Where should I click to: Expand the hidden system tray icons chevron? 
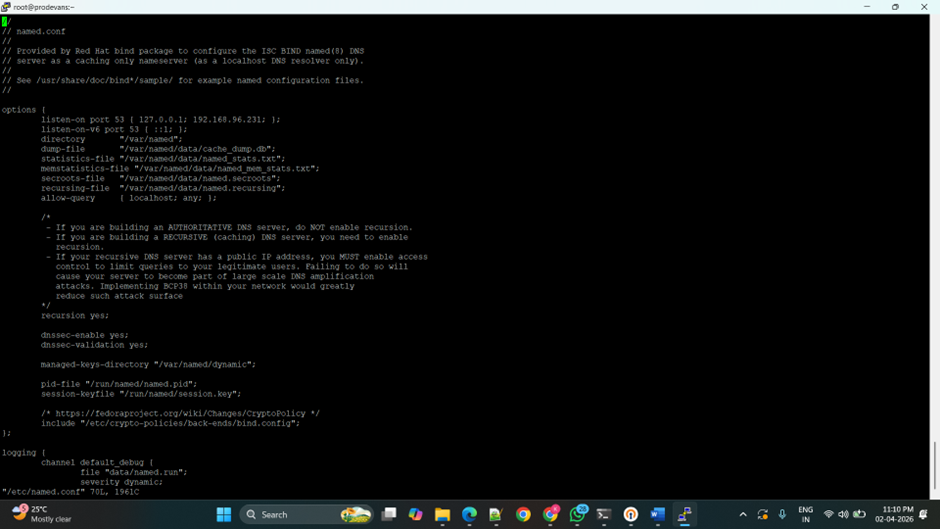point(743,514)
